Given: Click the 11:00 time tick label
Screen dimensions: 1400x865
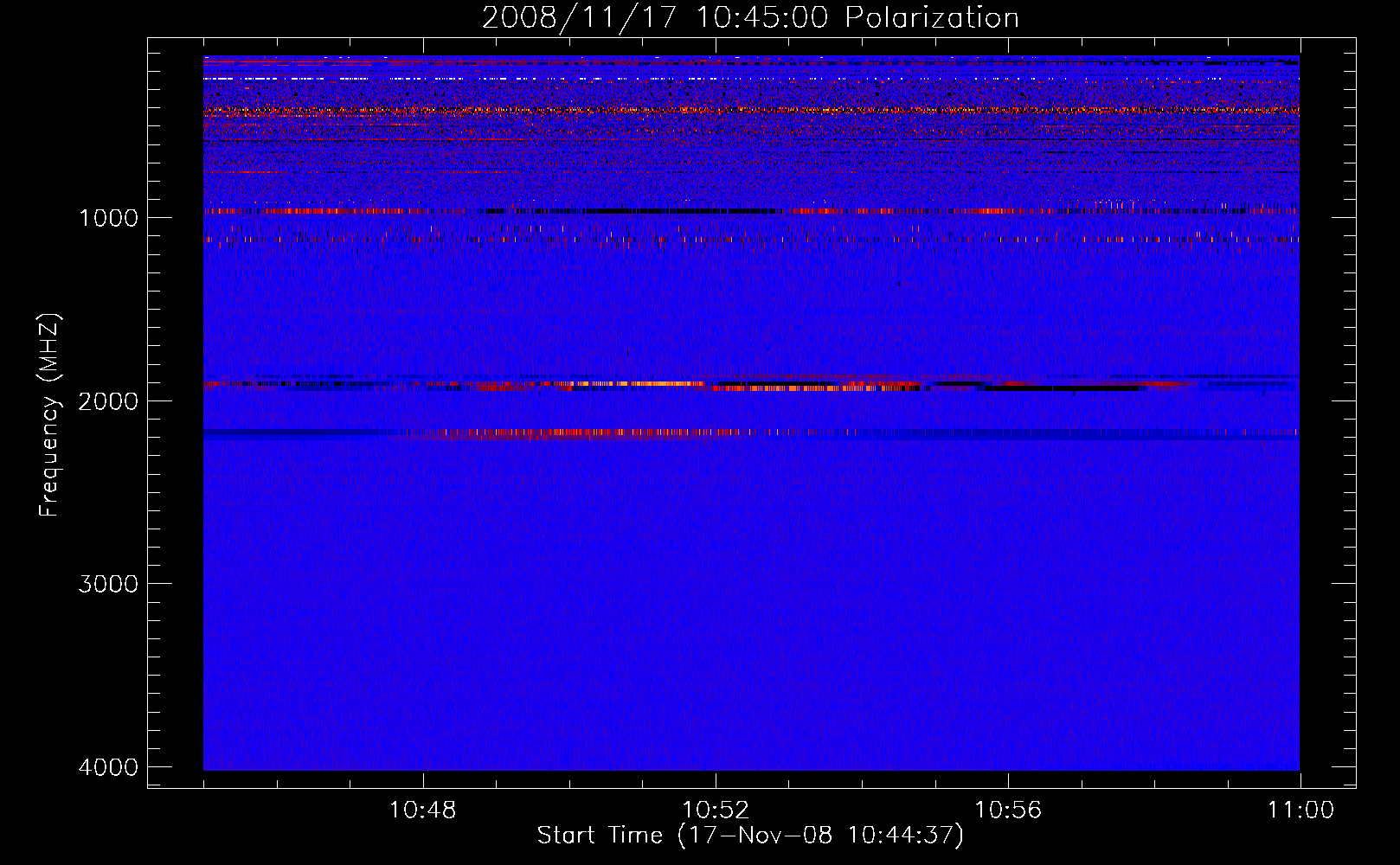Looking at the screenshot, I should pos(1300,811).
